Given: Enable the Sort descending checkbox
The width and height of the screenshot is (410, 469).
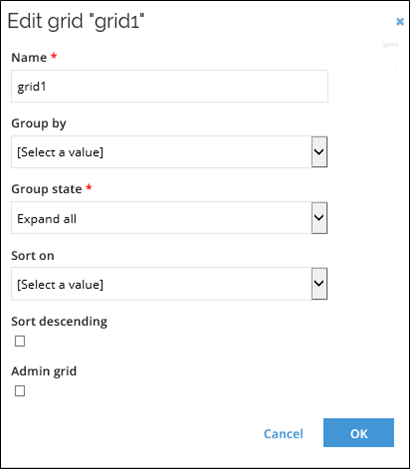Looking at the screenshot, I should 20,341.
